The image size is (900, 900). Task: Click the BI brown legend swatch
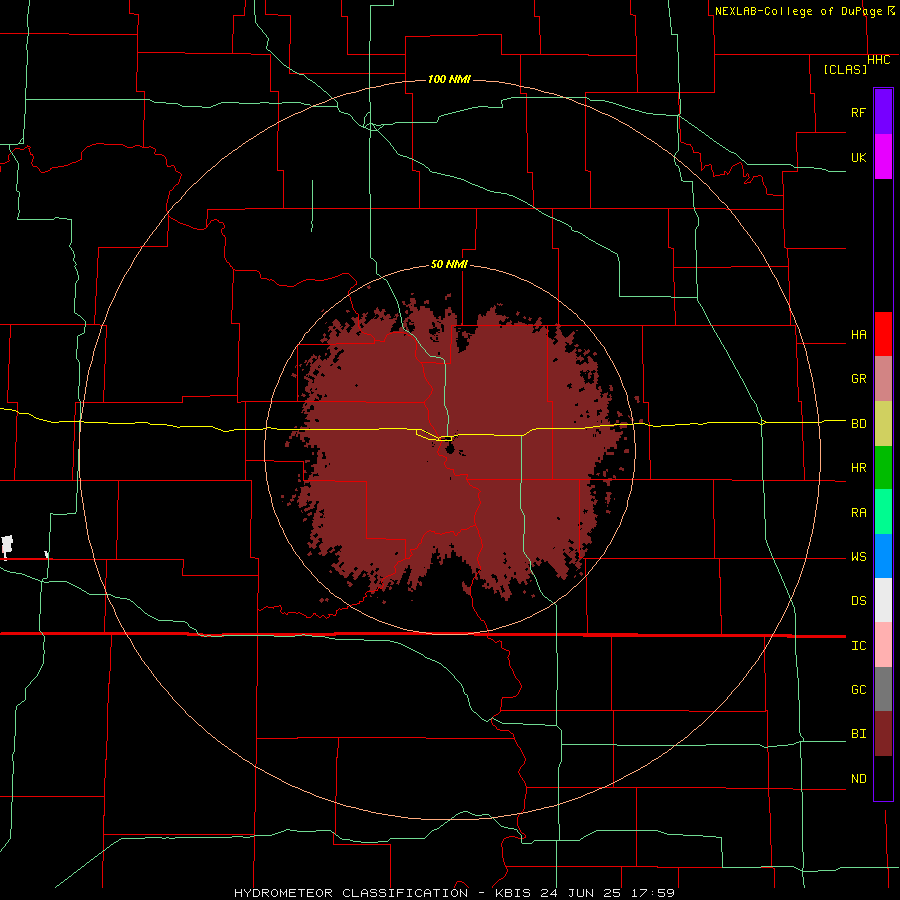pos(883,734)
